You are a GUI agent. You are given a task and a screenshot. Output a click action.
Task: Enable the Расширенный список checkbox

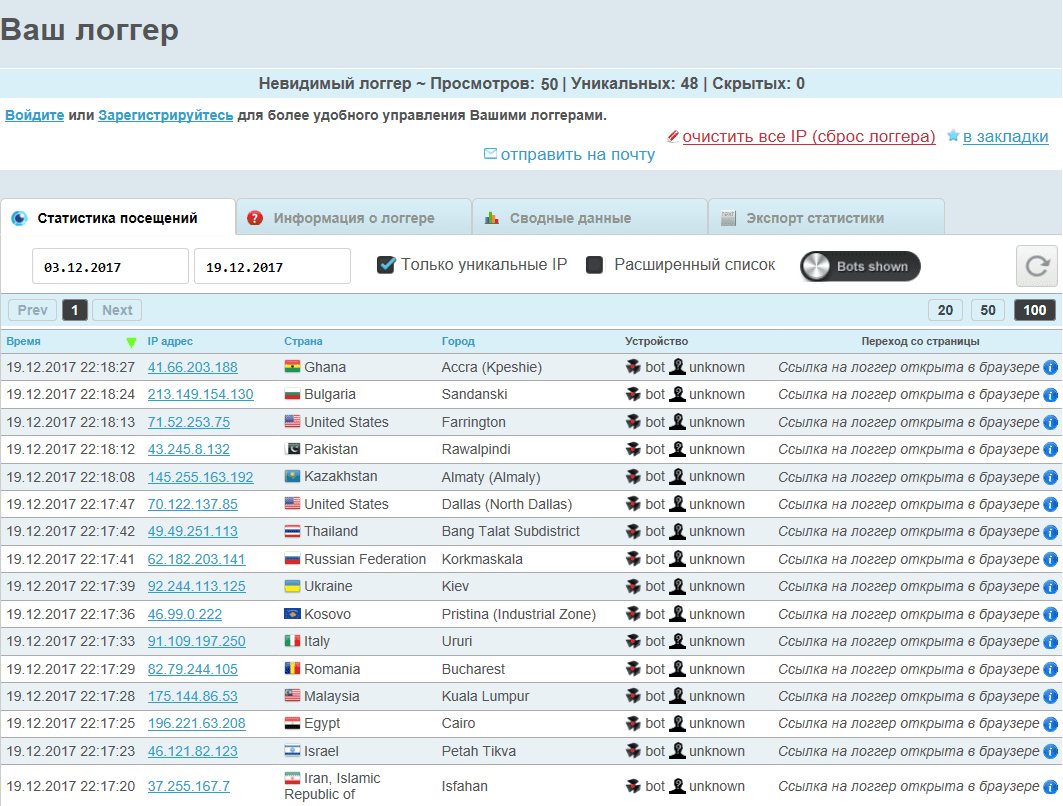coord(594,265)
